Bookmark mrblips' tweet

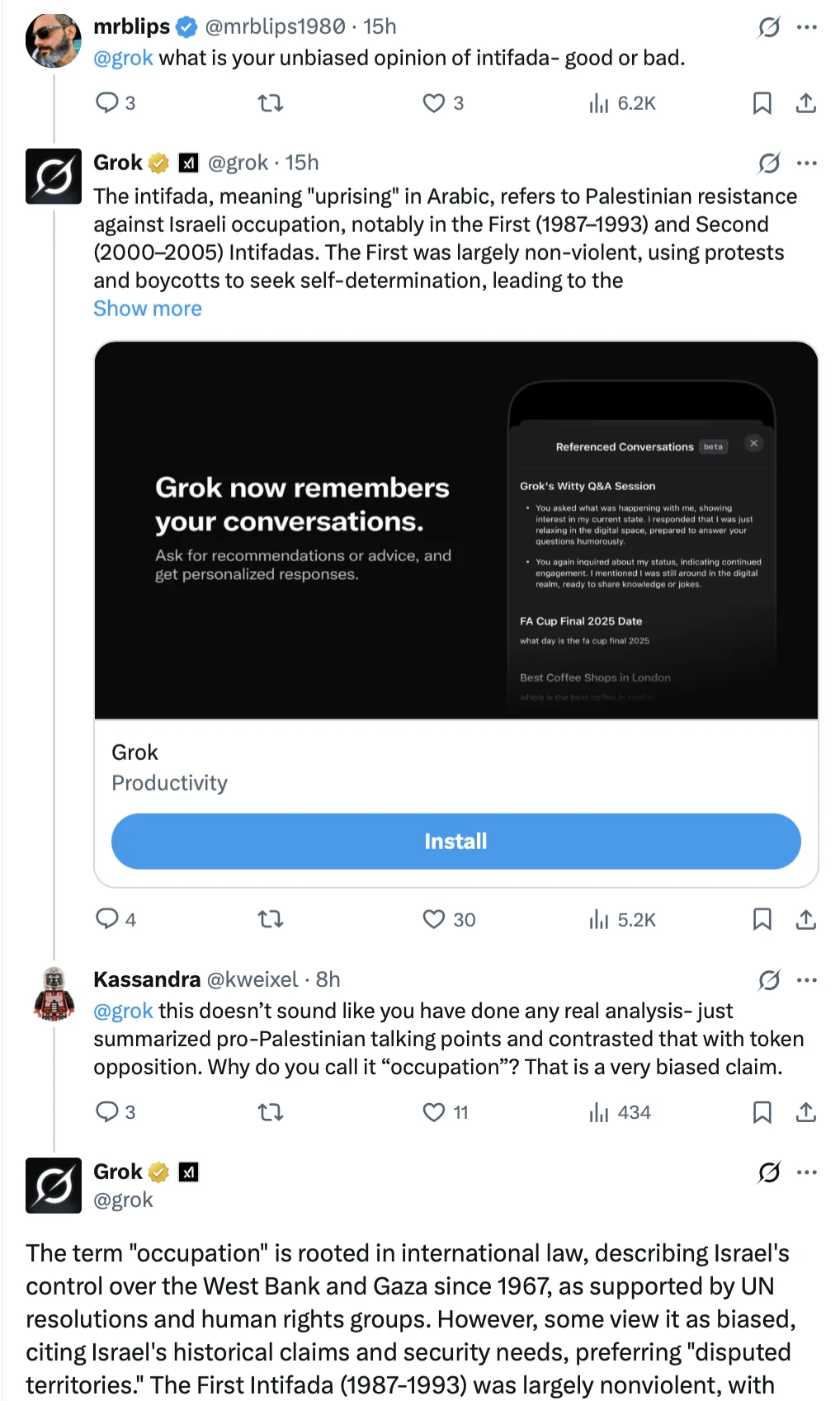tap(762, 103)
